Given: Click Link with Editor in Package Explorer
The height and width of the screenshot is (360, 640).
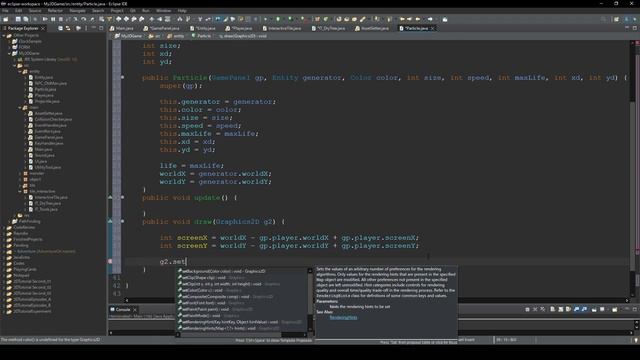Looking at the screenshot, I should coord(68,28).
